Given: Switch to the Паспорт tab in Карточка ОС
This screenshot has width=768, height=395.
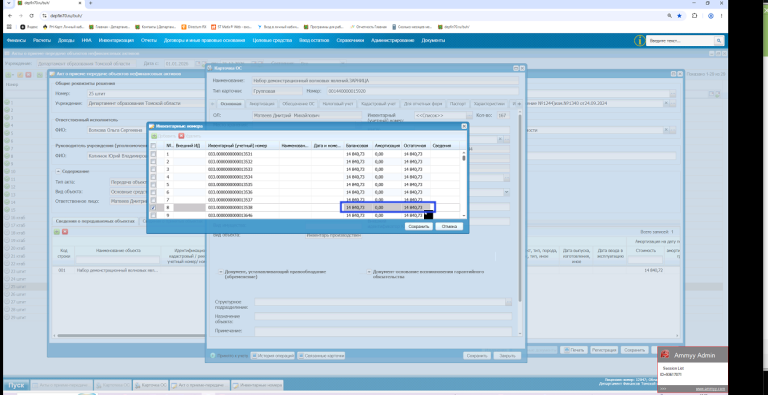Looking at the screenshot, I should tap(457, 104).
